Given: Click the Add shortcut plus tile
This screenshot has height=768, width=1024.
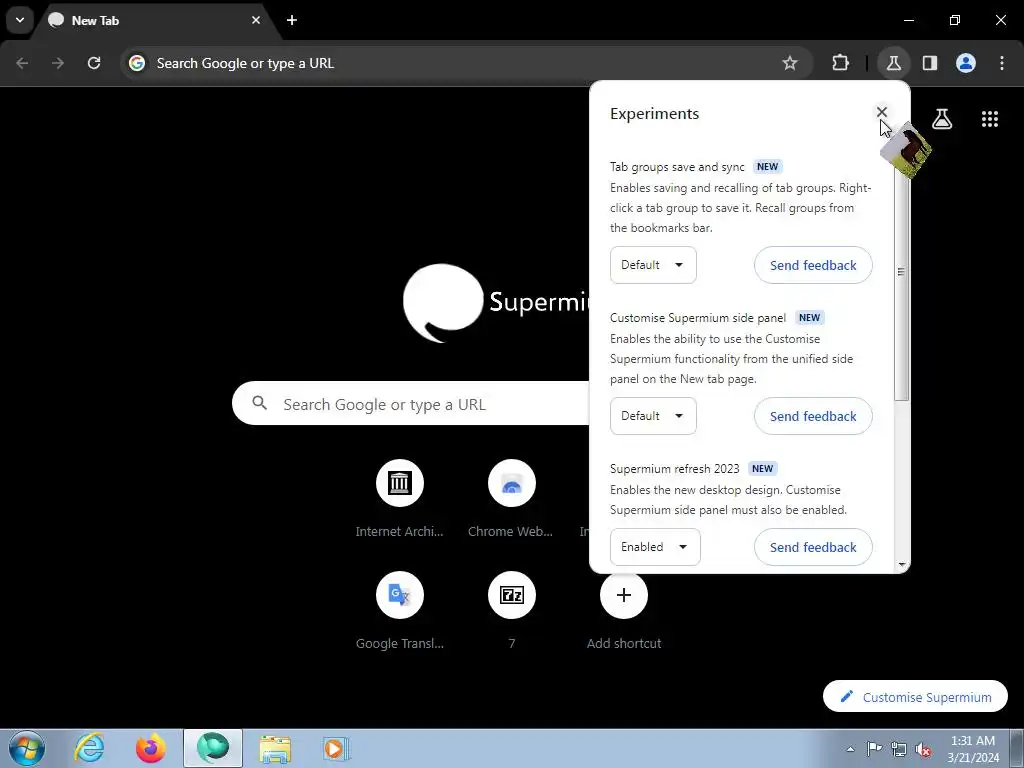Looking at the screenshot, I should pyautogui.click(x=624, y=595).
